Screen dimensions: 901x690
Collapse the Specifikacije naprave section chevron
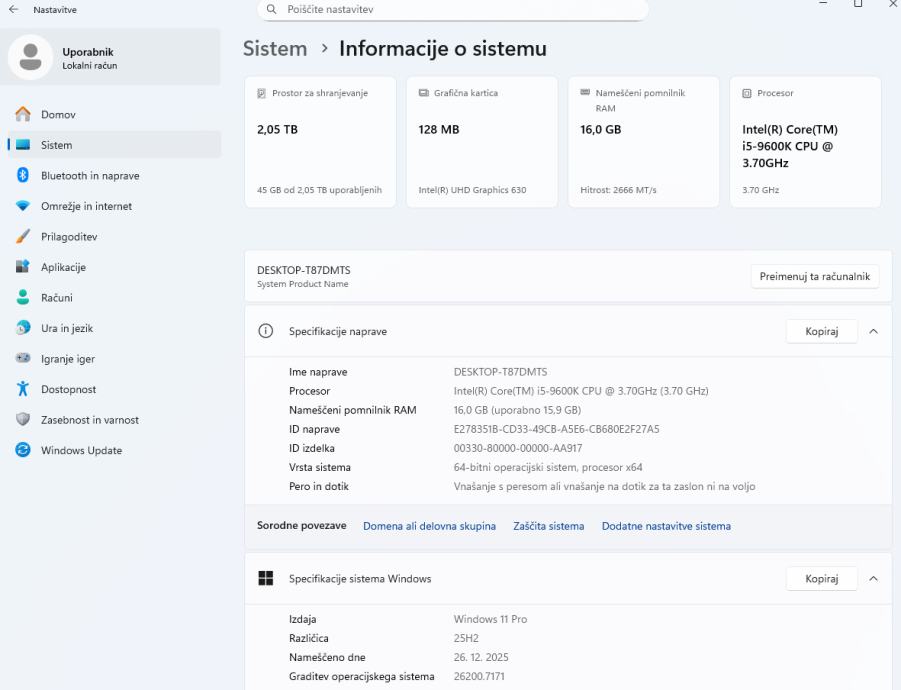[873, 331]
